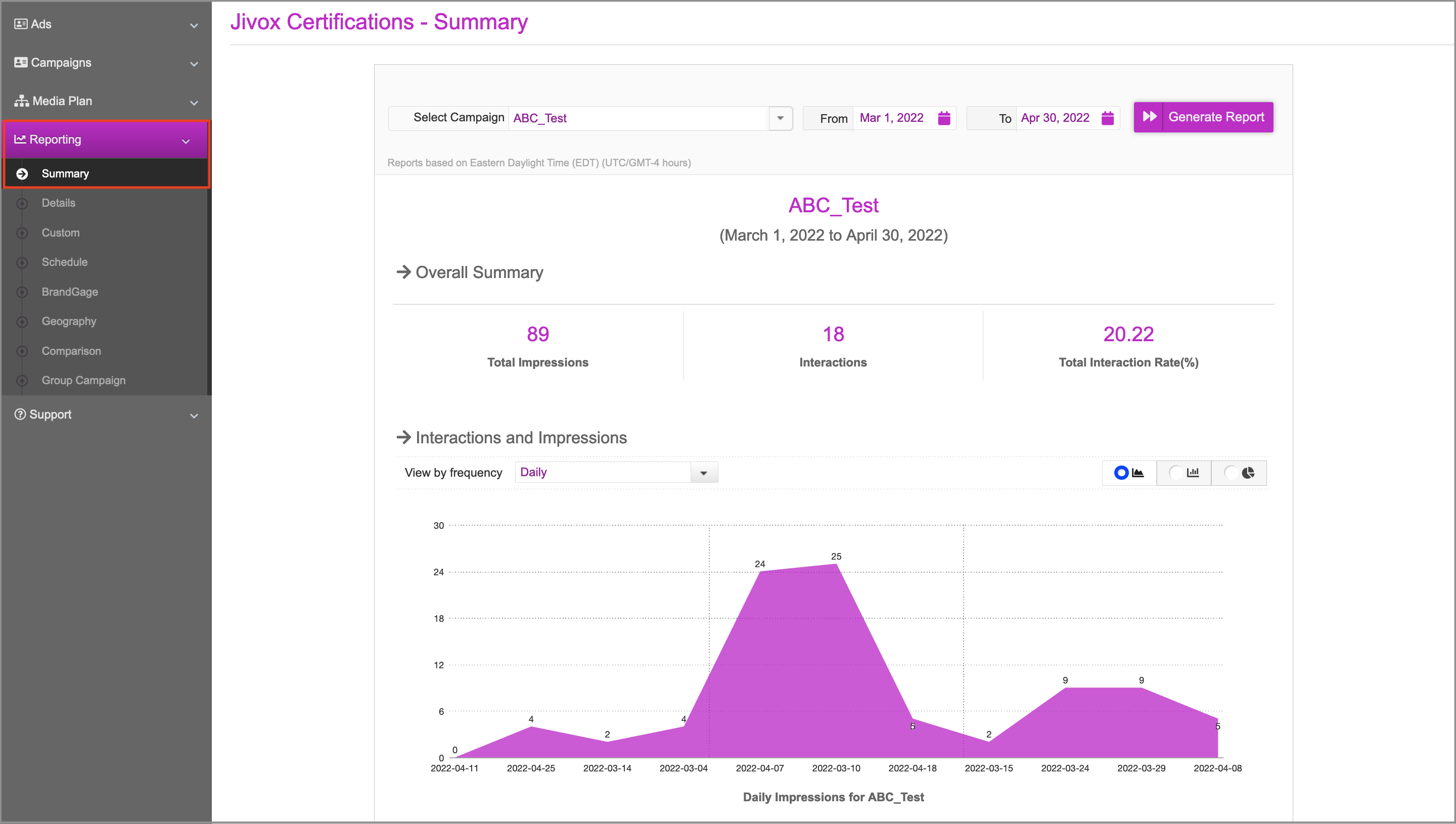Click the Campaigns sidebar icon

[x=20, y=62]
